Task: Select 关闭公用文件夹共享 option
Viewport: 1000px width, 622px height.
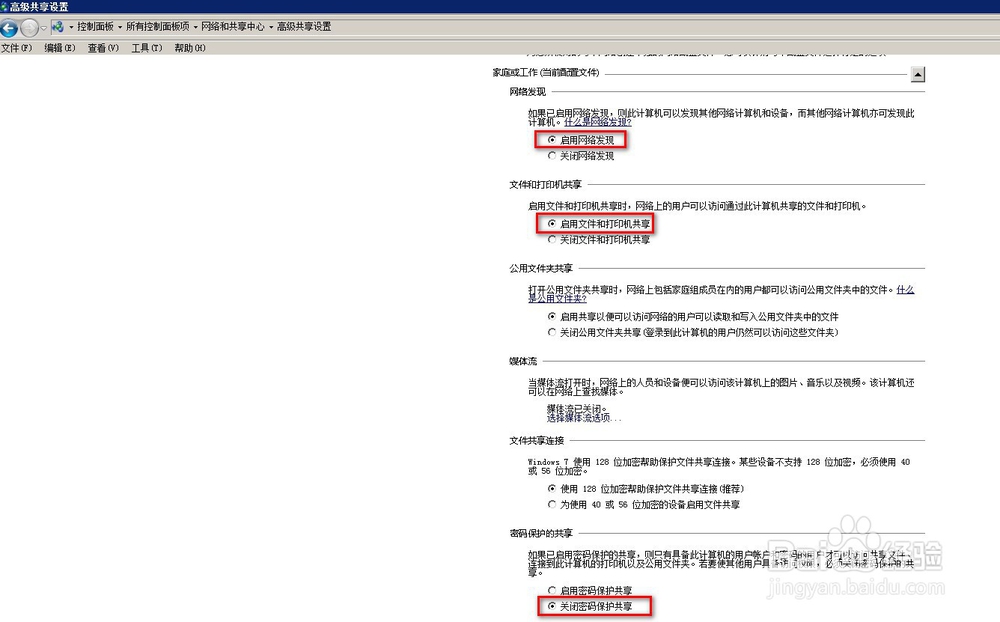Action: click(552, 331)
